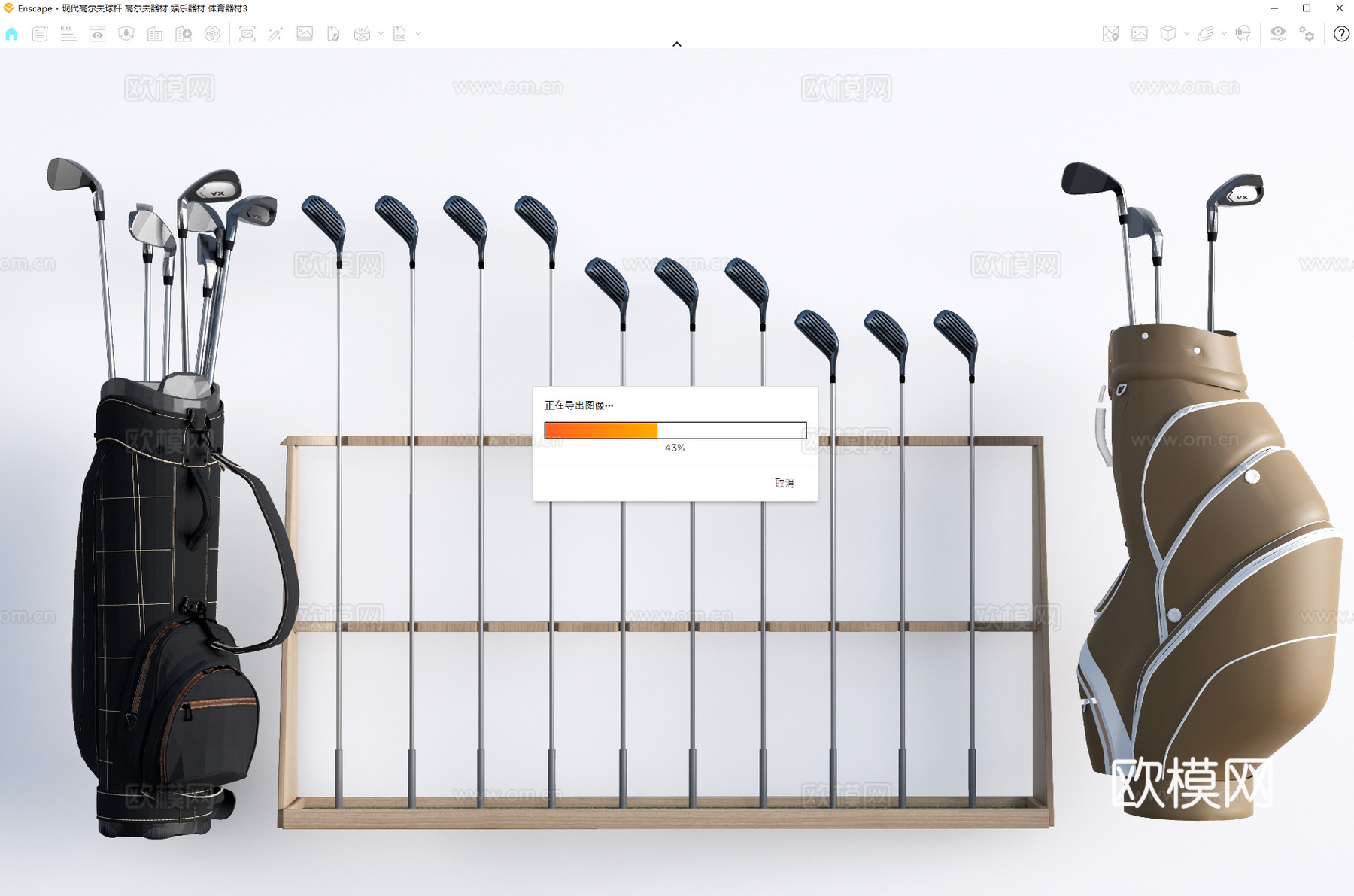
Task: Expand the EXE export dropdown arrow
Action: coord(418,33)
